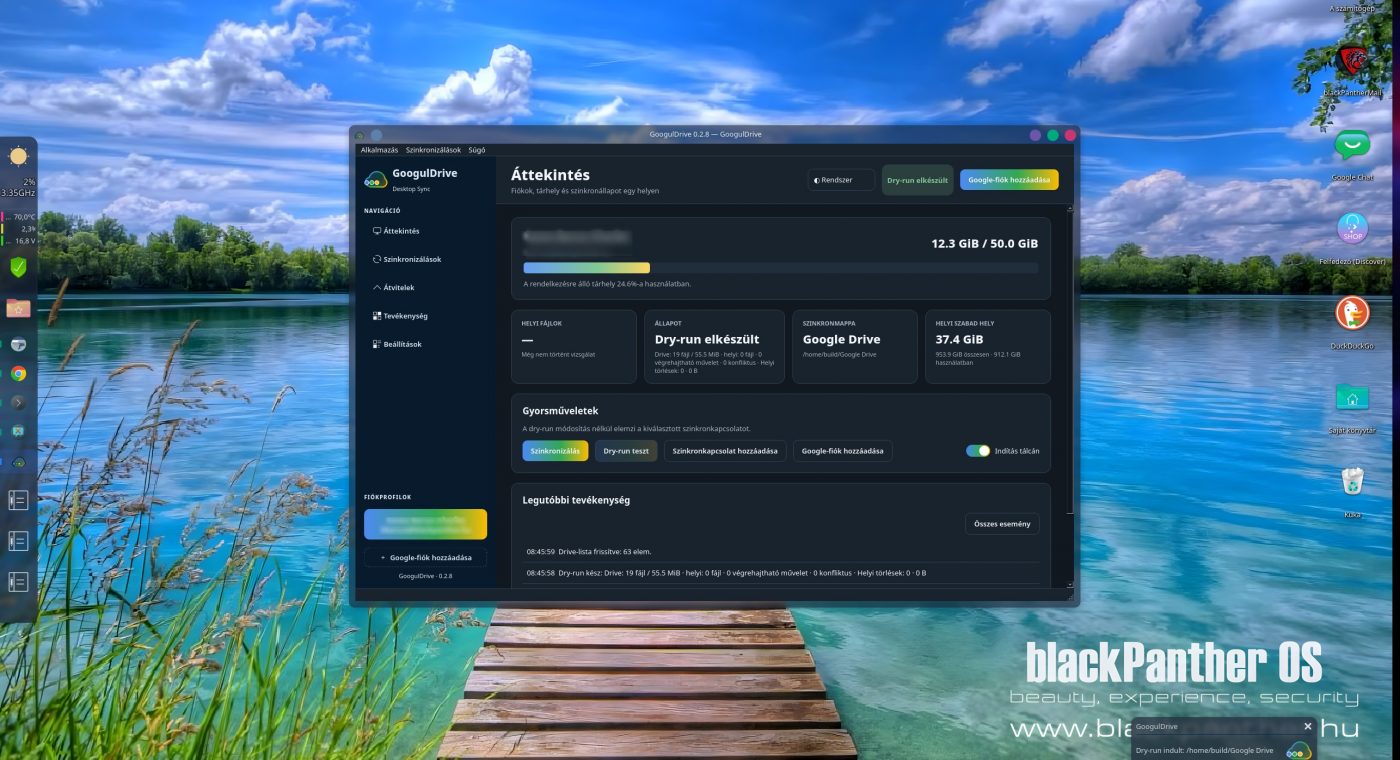
Task: Open the green shield security icon in dock
Action: [x=18, y=267]
